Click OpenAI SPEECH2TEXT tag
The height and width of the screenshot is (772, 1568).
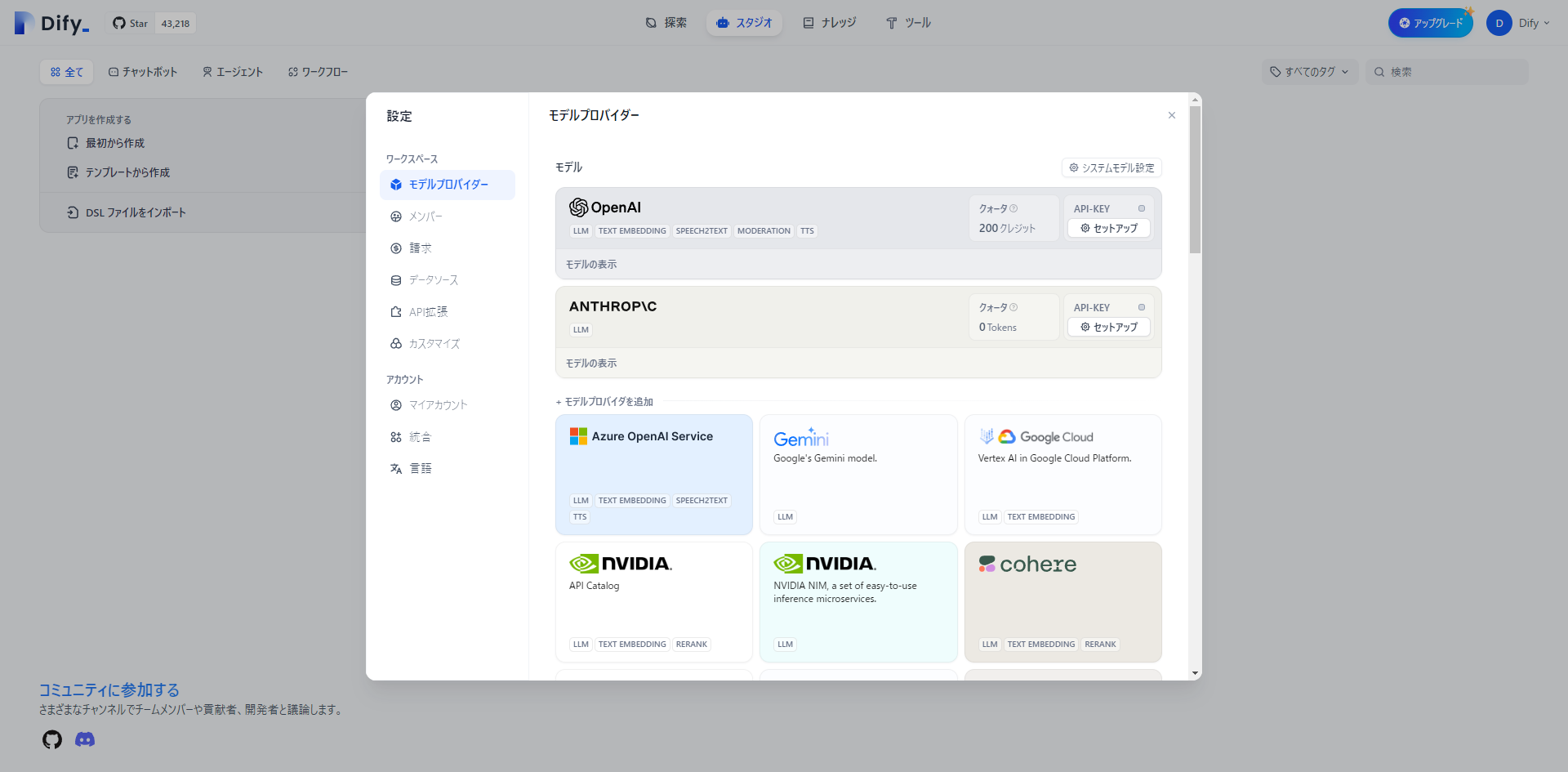[702, 231]
